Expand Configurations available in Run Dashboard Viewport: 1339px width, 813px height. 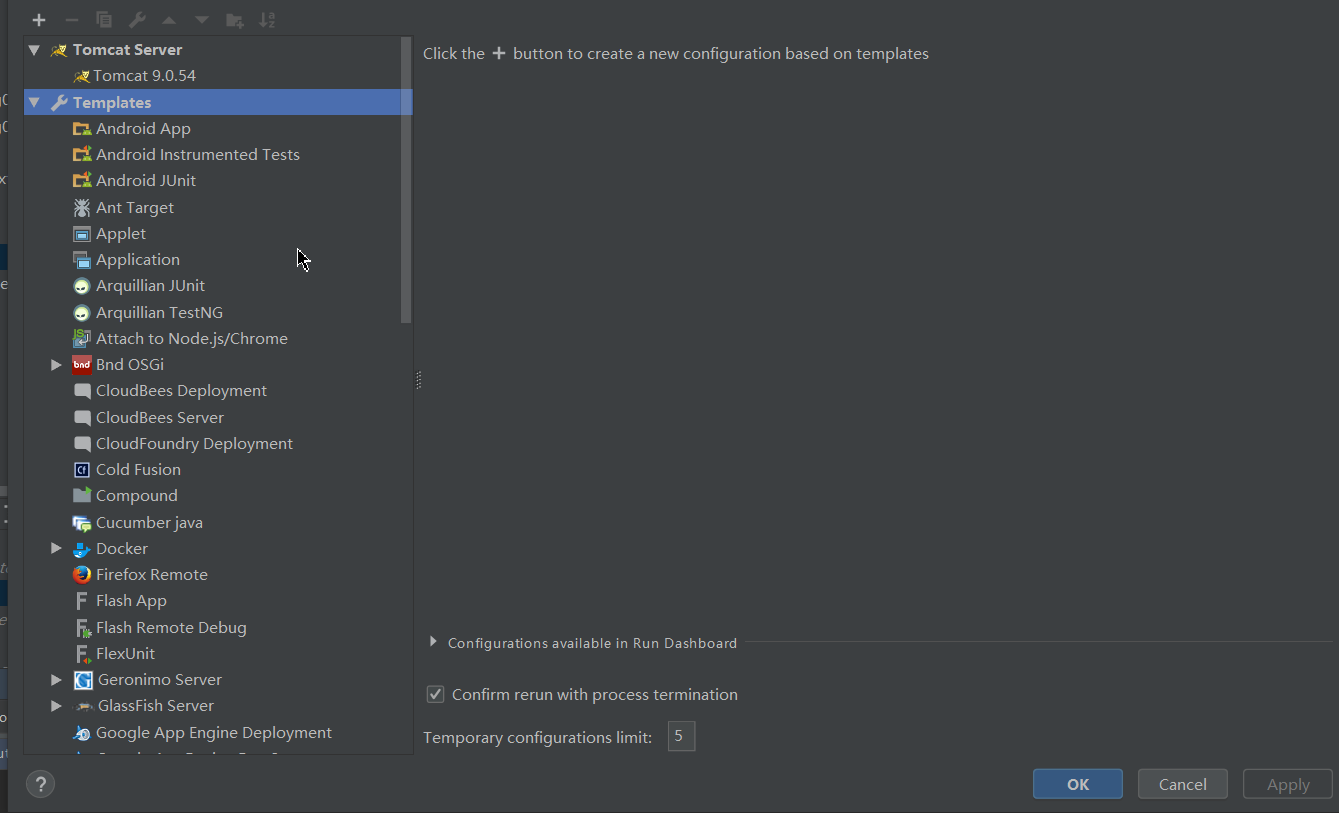pos(433,642)
